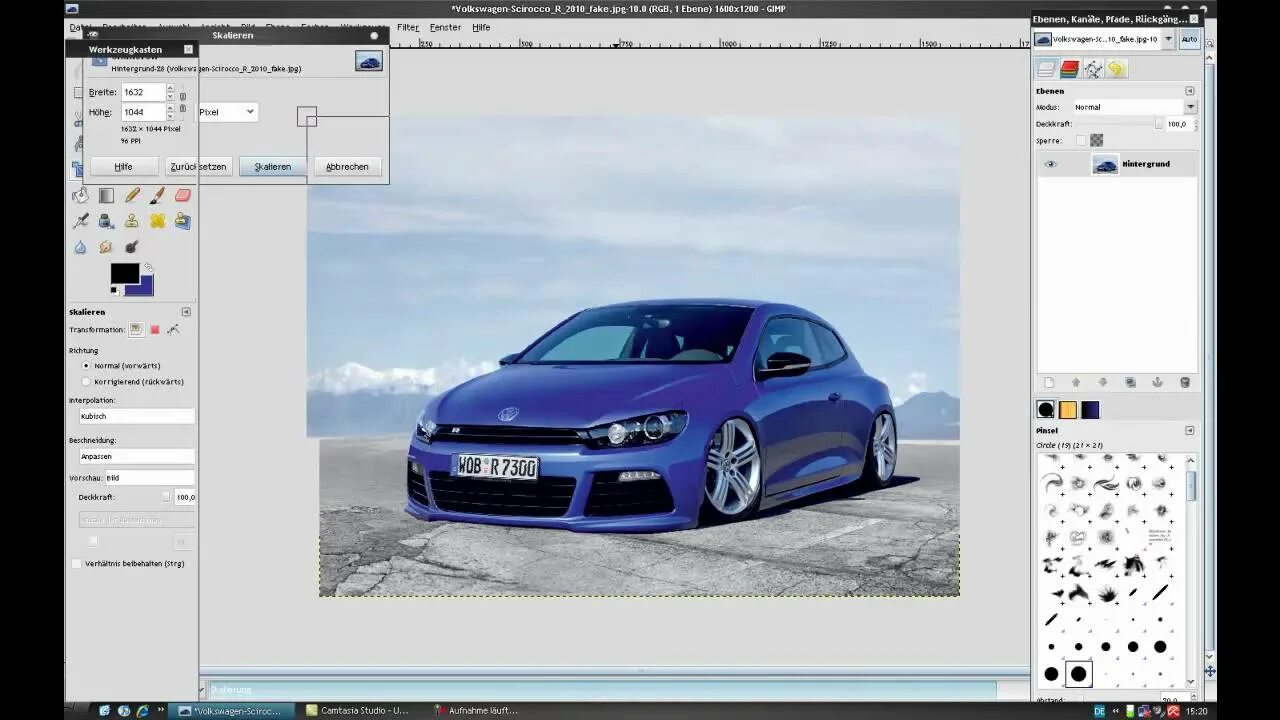Open Skalieren tool options menu arrow
The width and height of the screenshot is (1280, 720).
point(185,312)
